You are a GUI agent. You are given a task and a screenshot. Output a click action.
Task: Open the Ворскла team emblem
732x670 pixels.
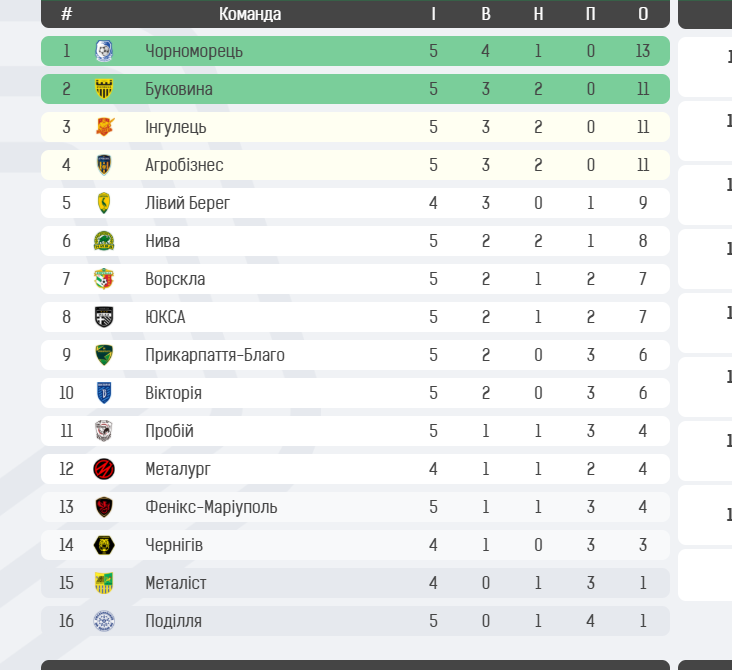[104, 279]
